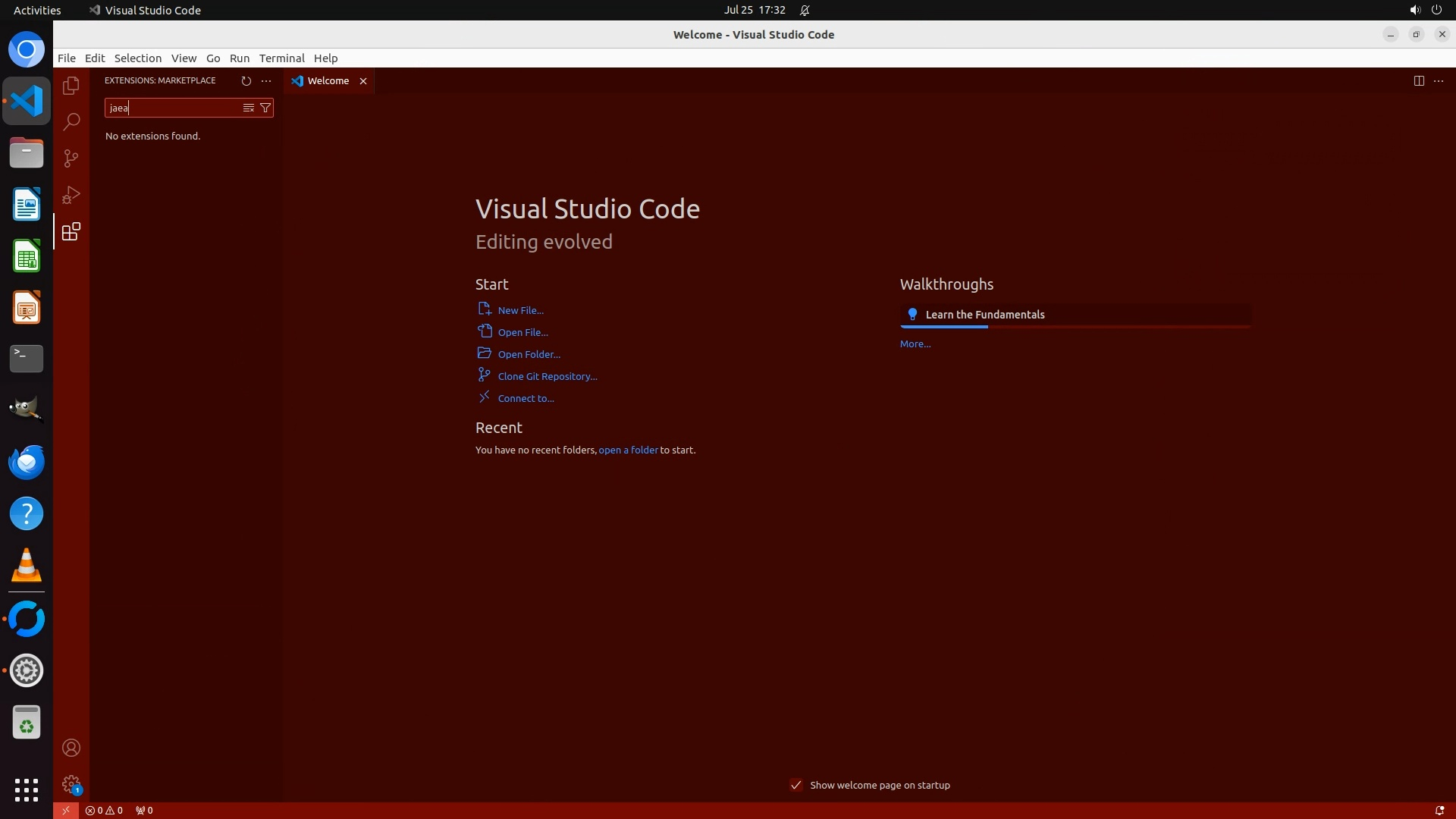Toggle do-not-disturb bell in top bar
Image resolution: width=1456 pixels, height=819 pixels.
805,10
